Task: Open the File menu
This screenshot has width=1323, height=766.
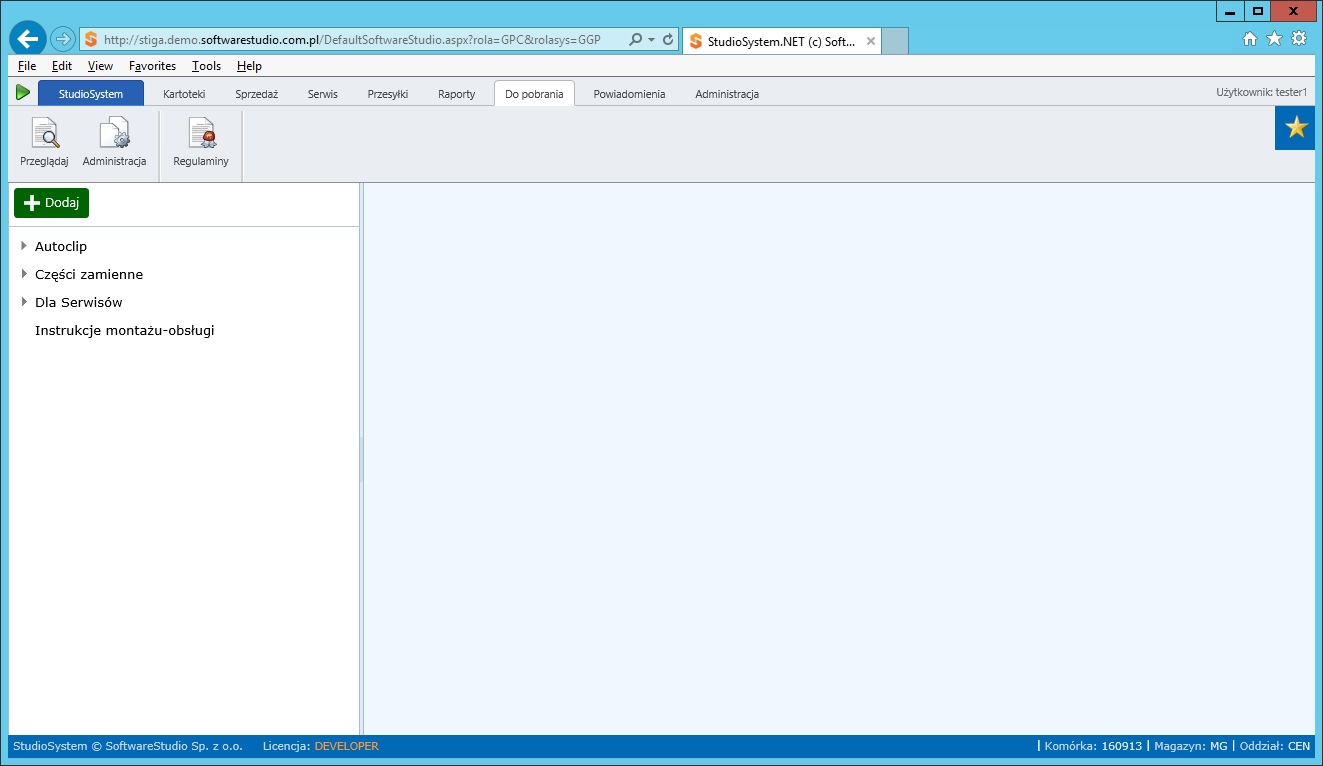Action: click(x=27, y=66)
